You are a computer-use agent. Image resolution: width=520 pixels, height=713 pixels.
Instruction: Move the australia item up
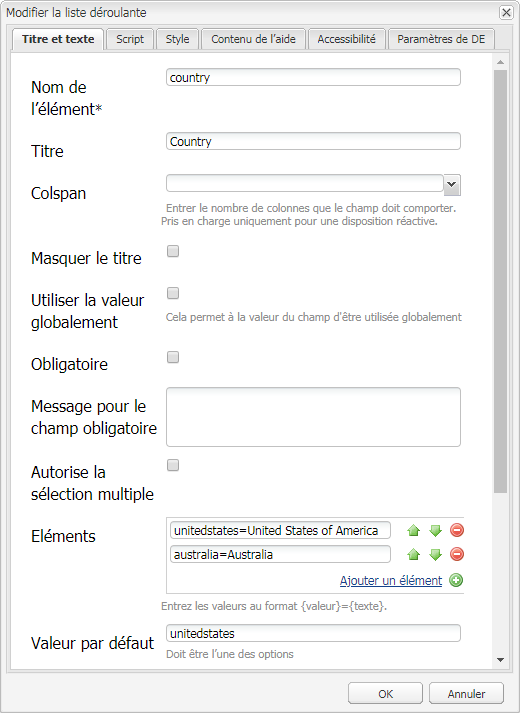point(413,554)
